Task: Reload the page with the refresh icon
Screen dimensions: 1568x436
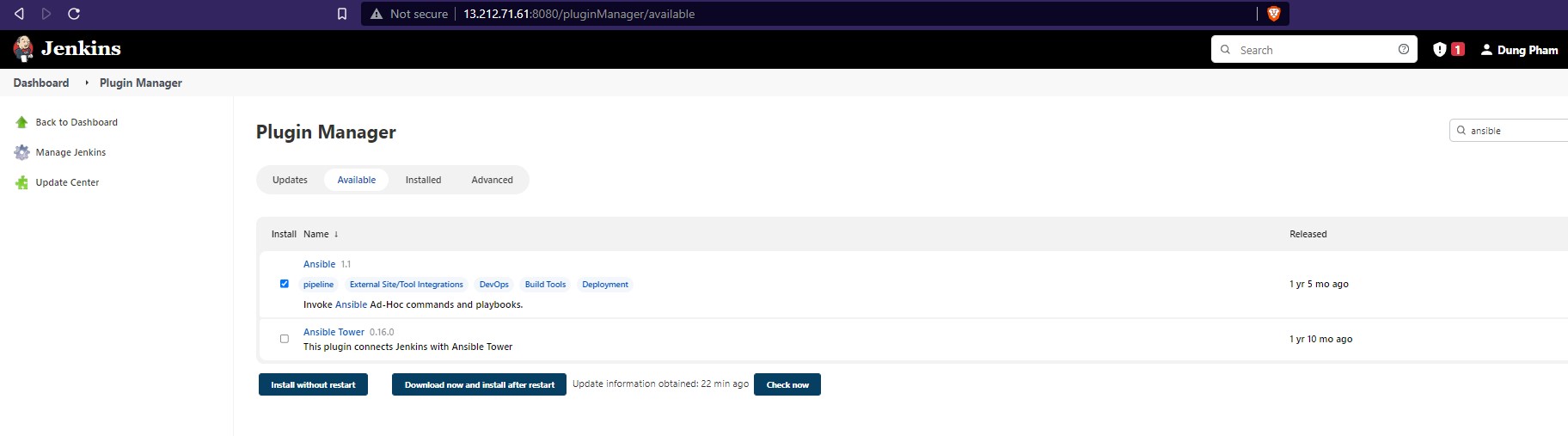Action: [x=74, y=14]
